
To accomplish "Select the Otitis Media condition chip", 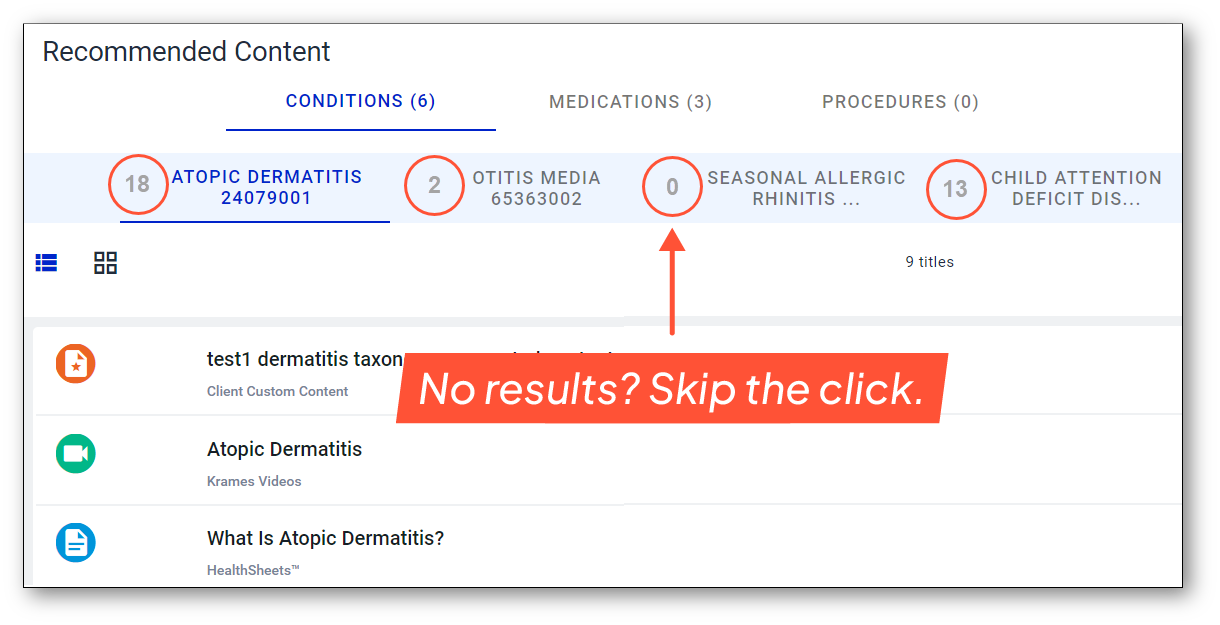I will pos(535,187).
